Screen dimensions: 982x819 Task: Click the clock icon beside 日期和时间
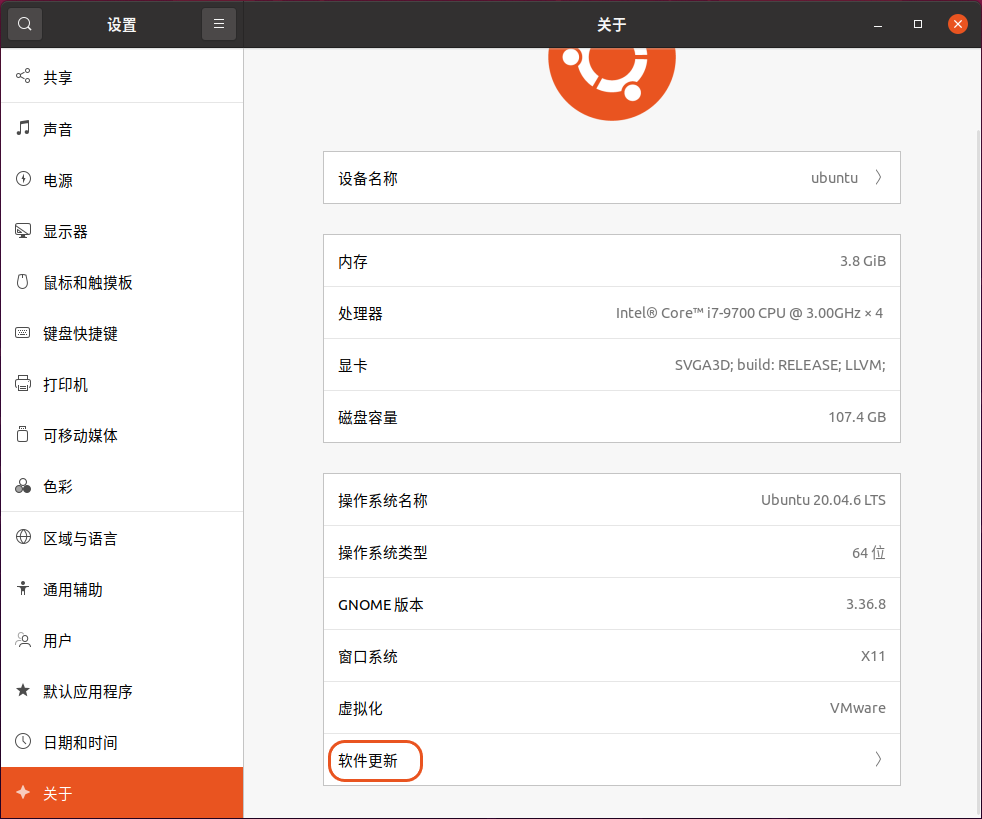pyautogui.click(x=23, y=741)
